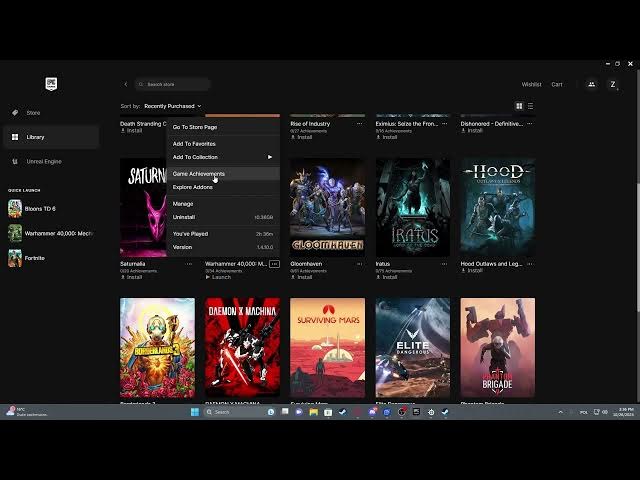Choose Go To Store Page in context menu
The height and width of the screenshot is (480, 640).
223,127
